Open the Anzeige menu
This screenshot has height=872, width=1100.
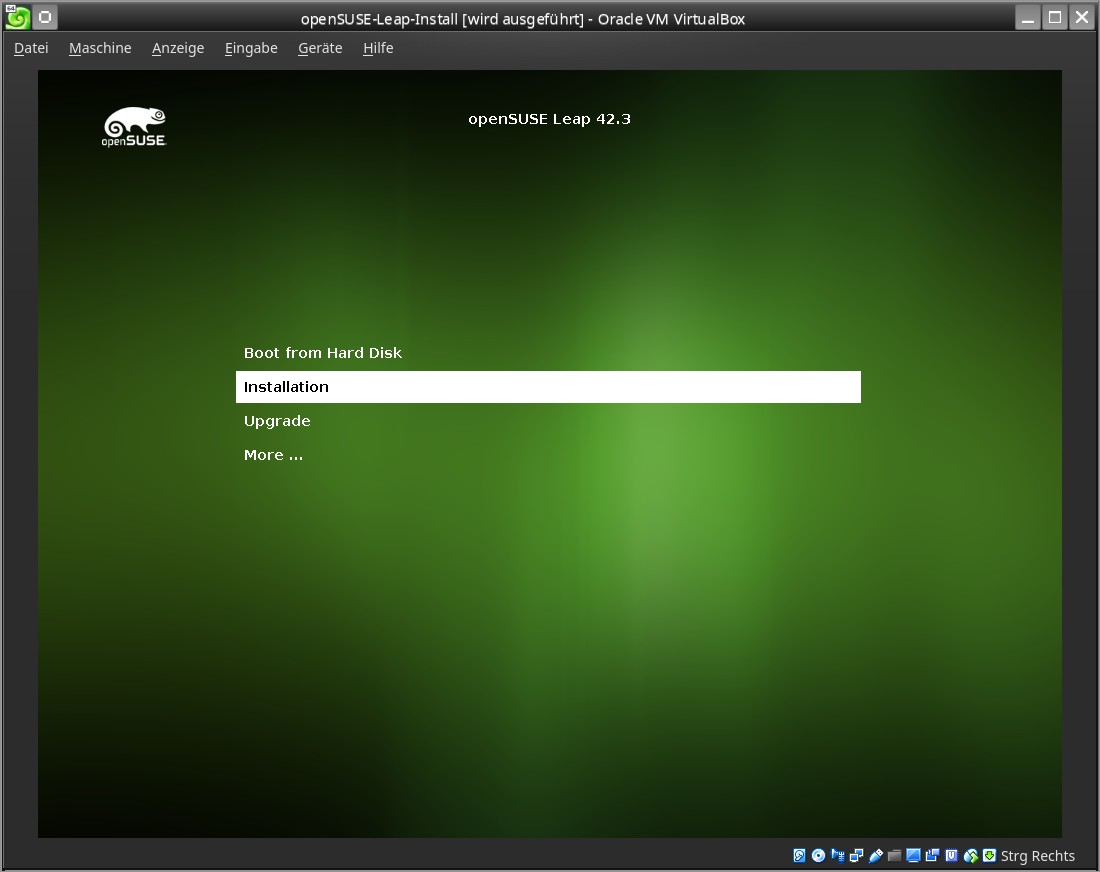(x=178, y=48)
